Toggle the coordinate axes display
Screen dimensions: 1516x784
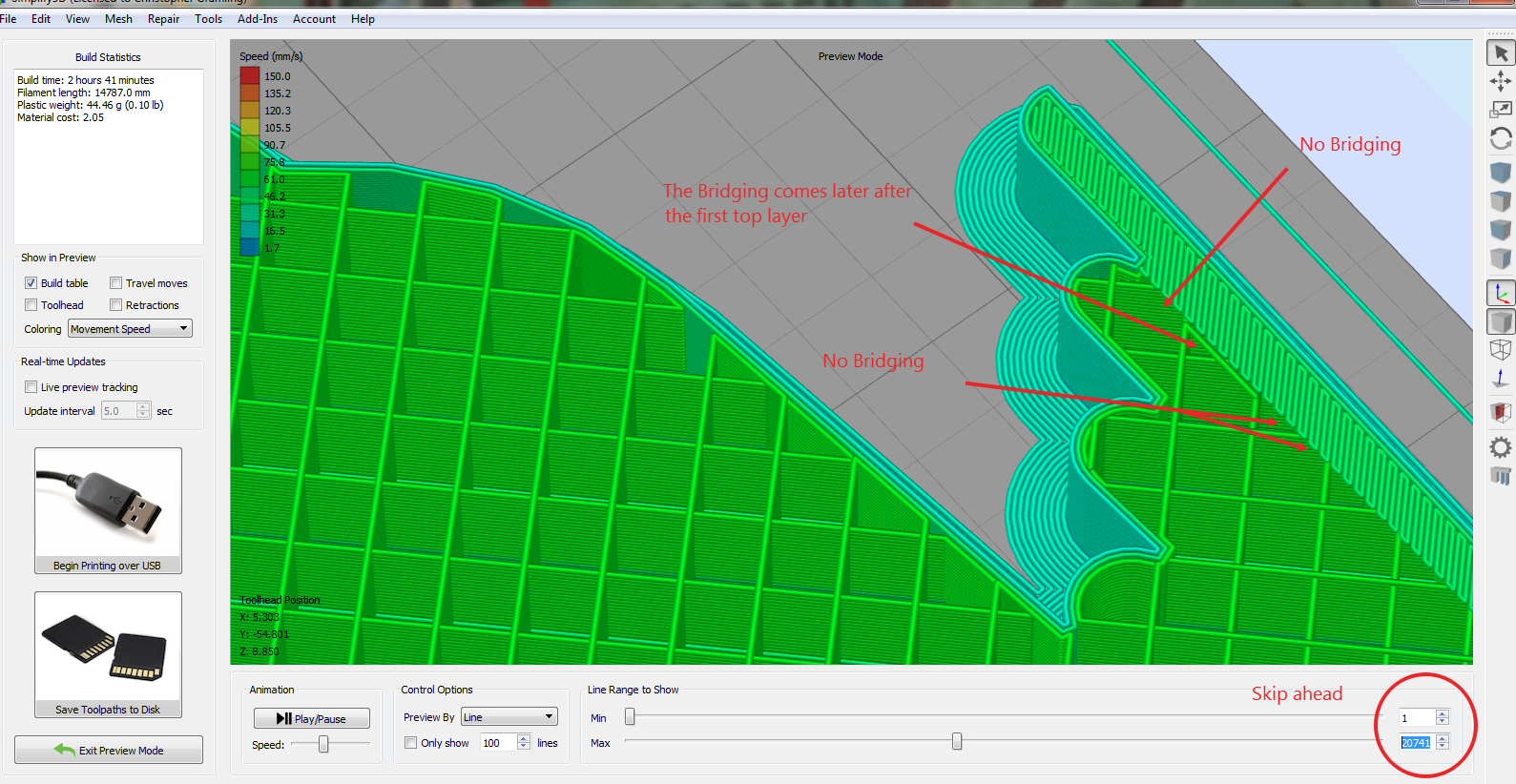coord(1501,293)
